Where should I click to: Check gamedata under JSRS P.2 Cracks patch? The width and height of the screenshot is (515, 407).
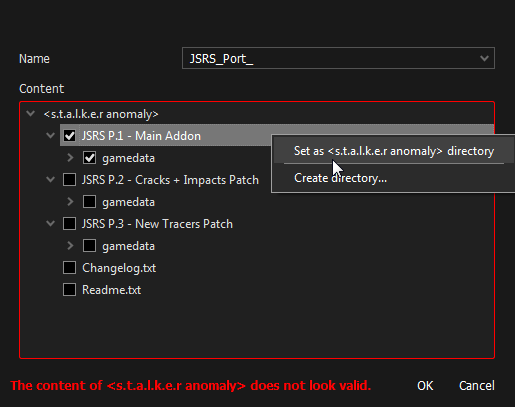click(89, 202)
